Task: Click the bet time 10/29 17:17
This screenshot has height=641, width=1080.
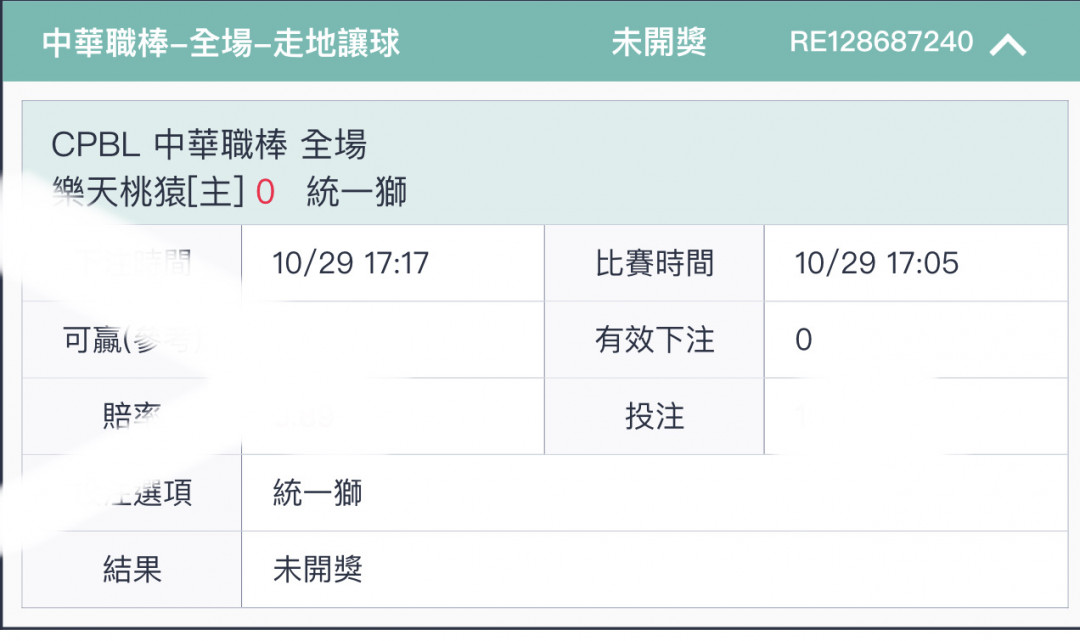Action: tap(350, 263)
